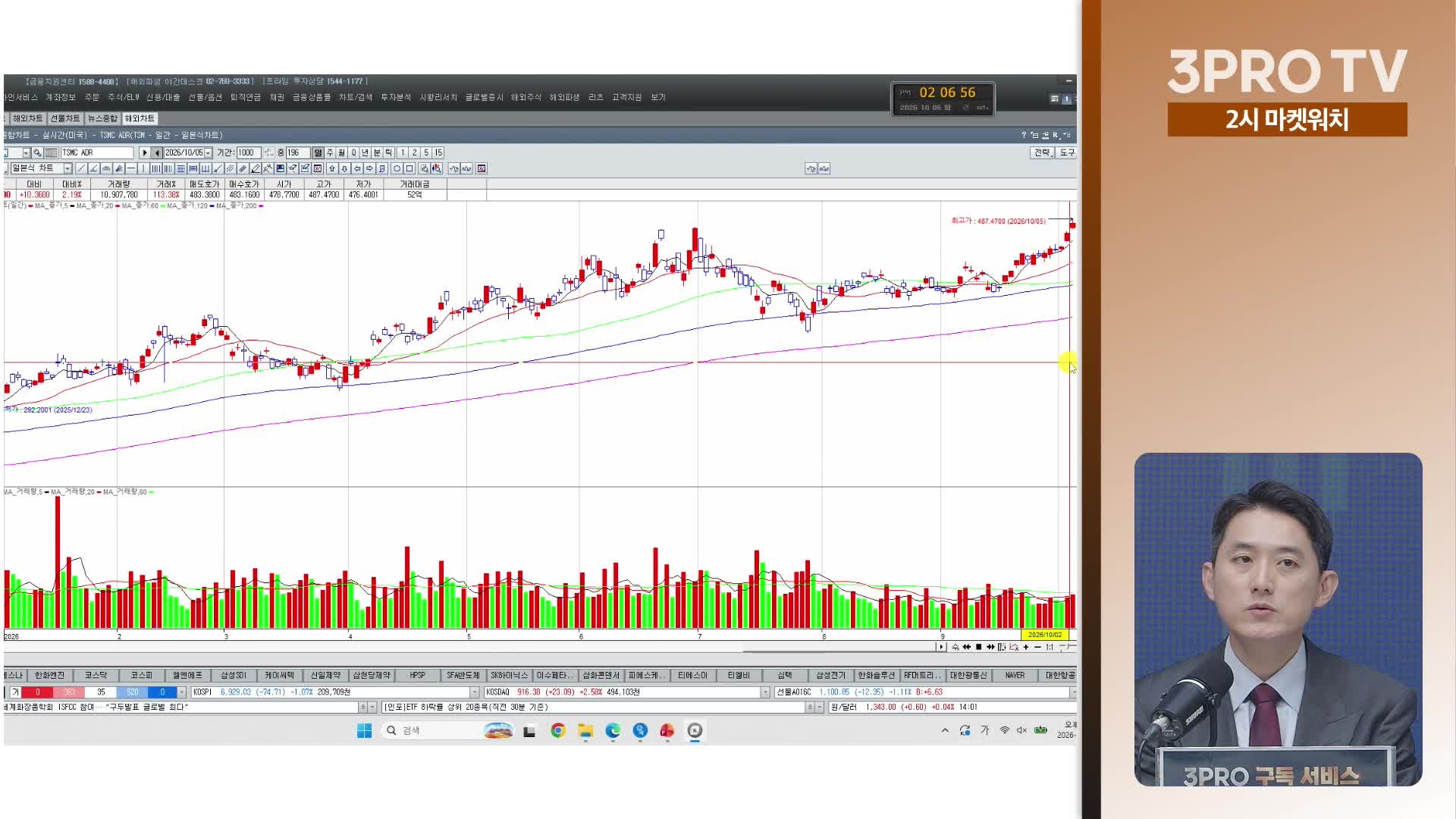The height and width of the screenshot is (819, 1456).
Task: Toggle the minute (분) period button
Action: [x=377, y=152]
